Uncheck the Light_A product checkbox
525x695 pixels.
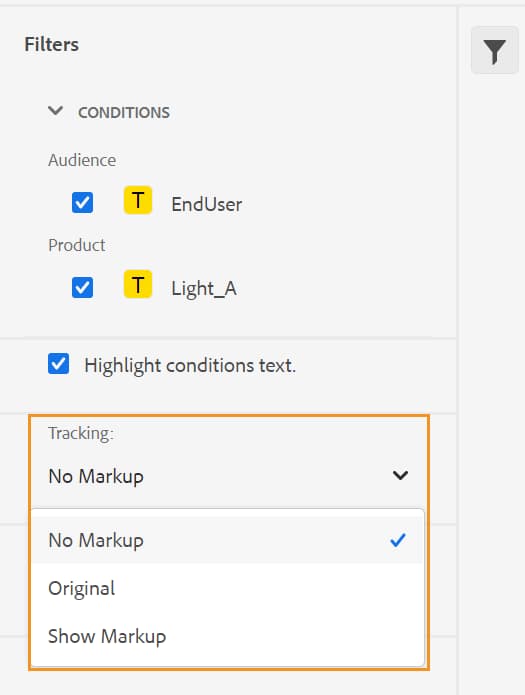pos(82,287)
